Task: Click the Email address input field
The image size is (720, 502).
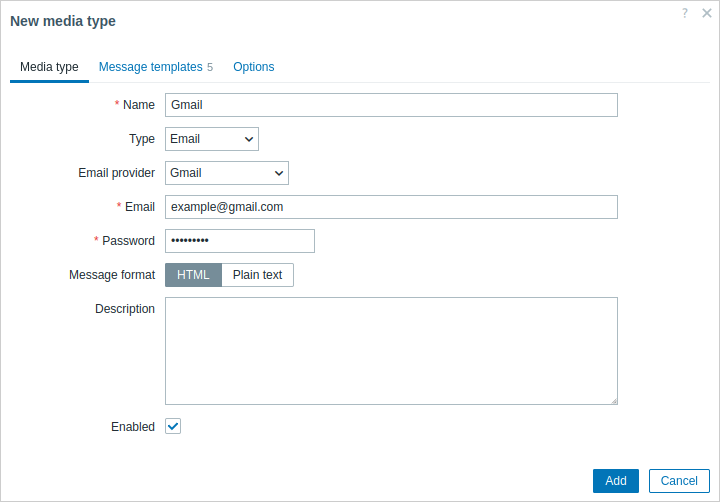Action: click(x=391, y=207)
